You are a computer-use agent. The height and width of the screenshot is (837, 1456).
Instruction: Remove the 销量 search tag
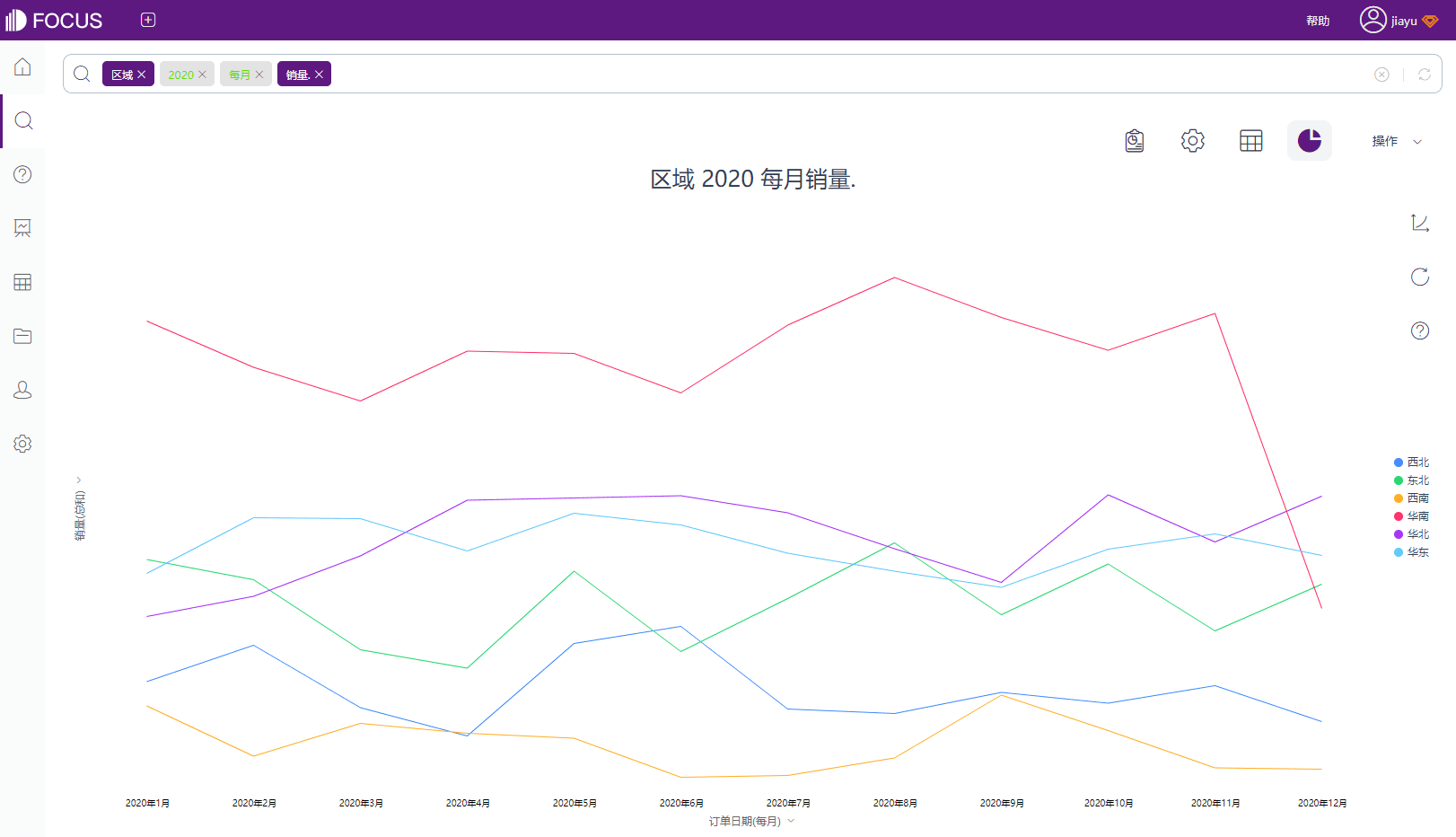pyautogui.click(x=319, y=75)
